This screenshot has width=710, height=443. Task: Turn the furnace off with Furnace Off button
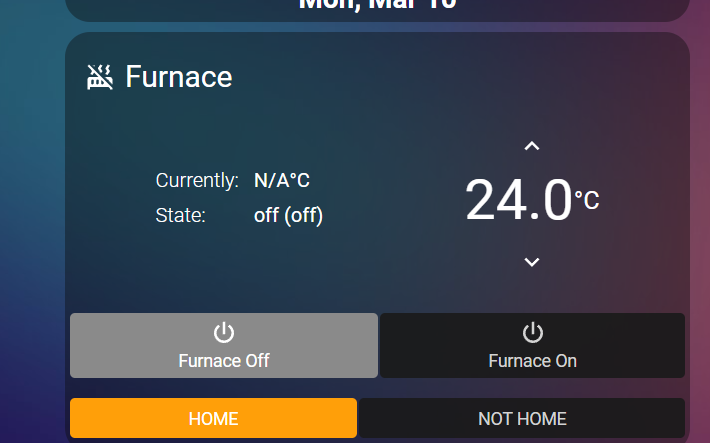[x=224, y=346]
